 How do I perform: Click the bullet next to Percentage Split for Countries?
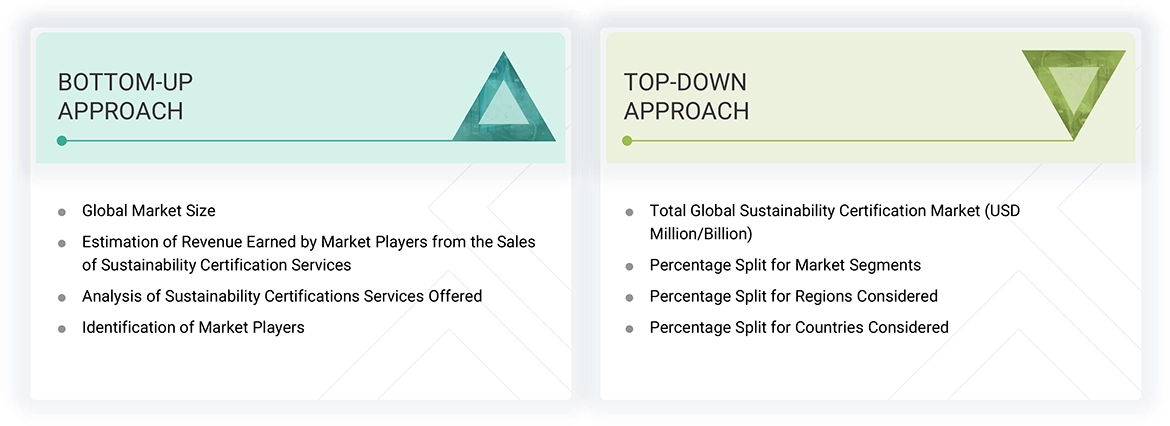(629, 328)
